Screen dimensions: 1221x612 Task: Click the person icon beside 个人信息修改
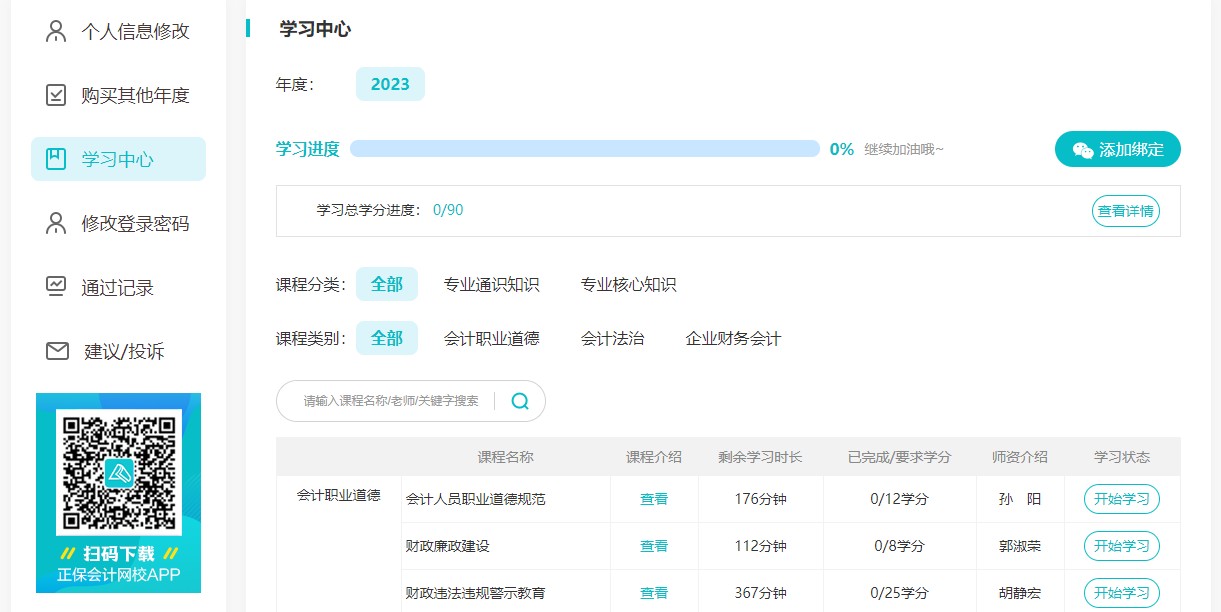tap(56, 31)
